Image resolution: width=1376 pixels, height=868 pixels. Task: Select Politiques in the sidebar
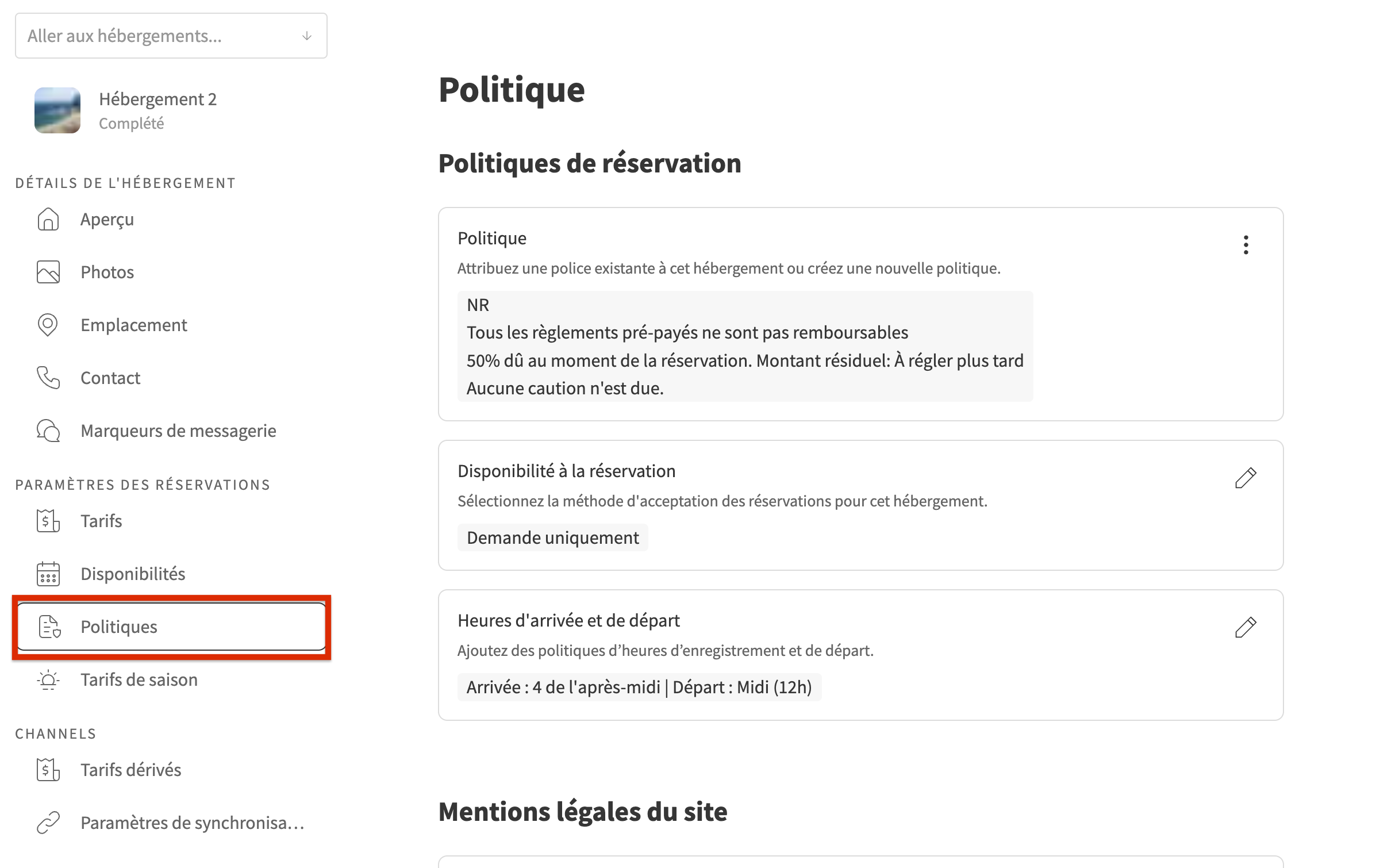(x=119, y=627)
